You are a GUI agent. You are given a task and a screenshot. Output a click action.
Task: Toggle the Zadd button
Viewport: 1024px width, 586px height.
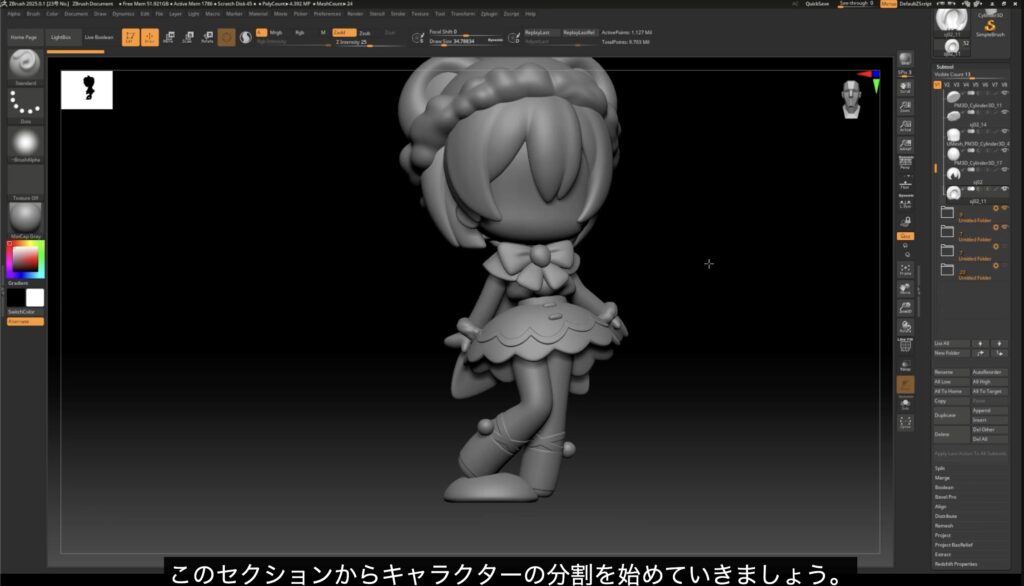click(x=344, y=33)
